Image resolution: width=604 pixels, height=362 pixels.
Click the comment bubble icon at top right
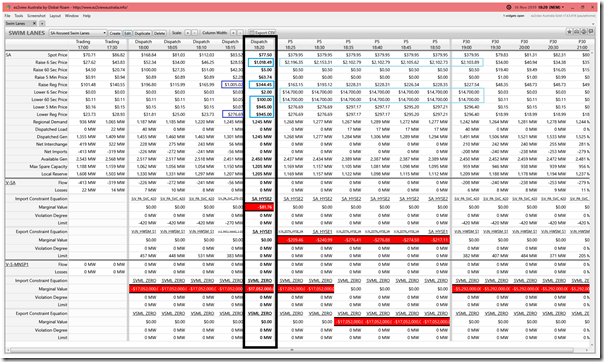pyautogui.click(x=591, y=32)
